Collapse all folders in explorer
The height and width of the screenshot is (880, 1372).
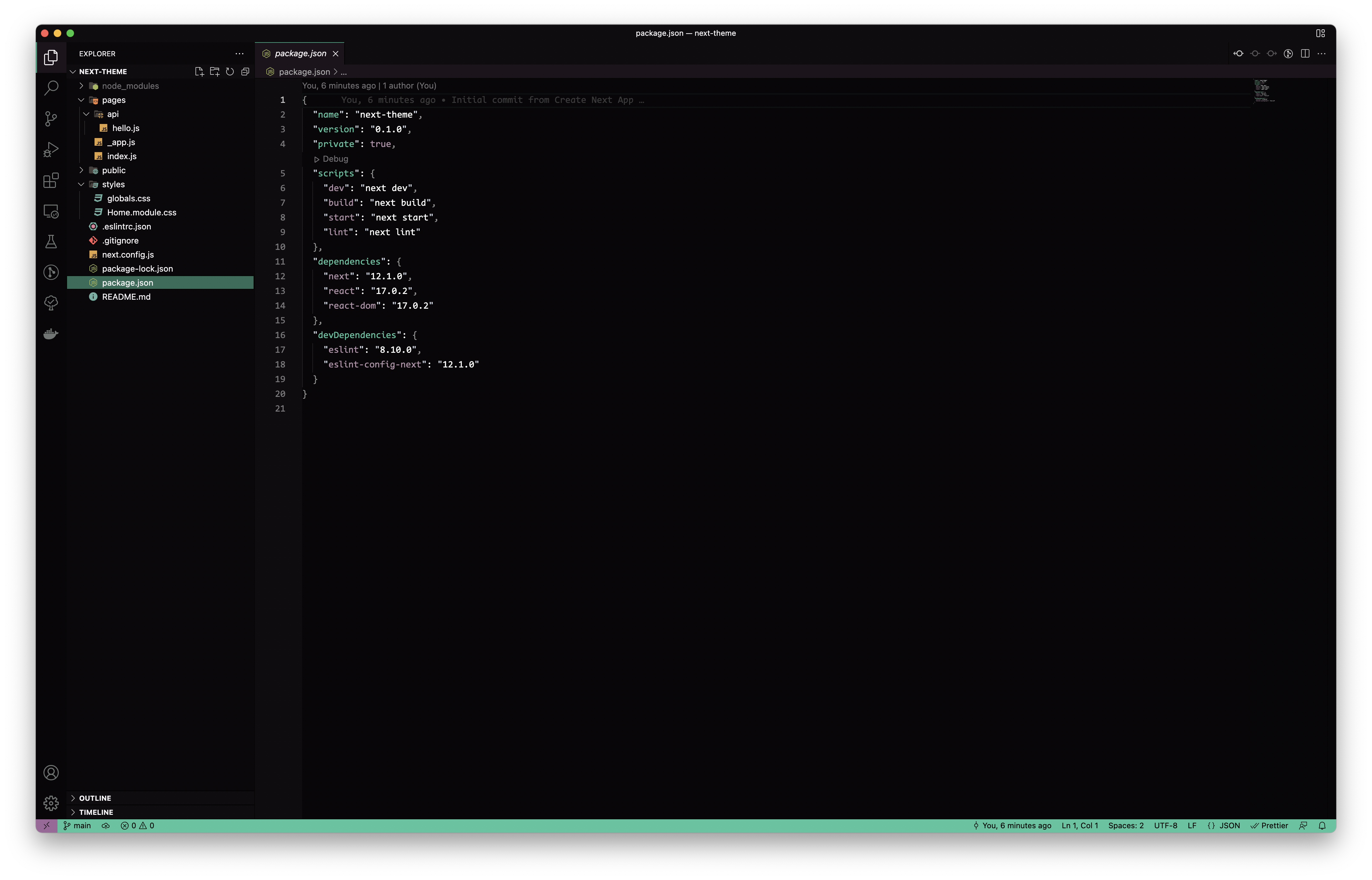[245, 72]
